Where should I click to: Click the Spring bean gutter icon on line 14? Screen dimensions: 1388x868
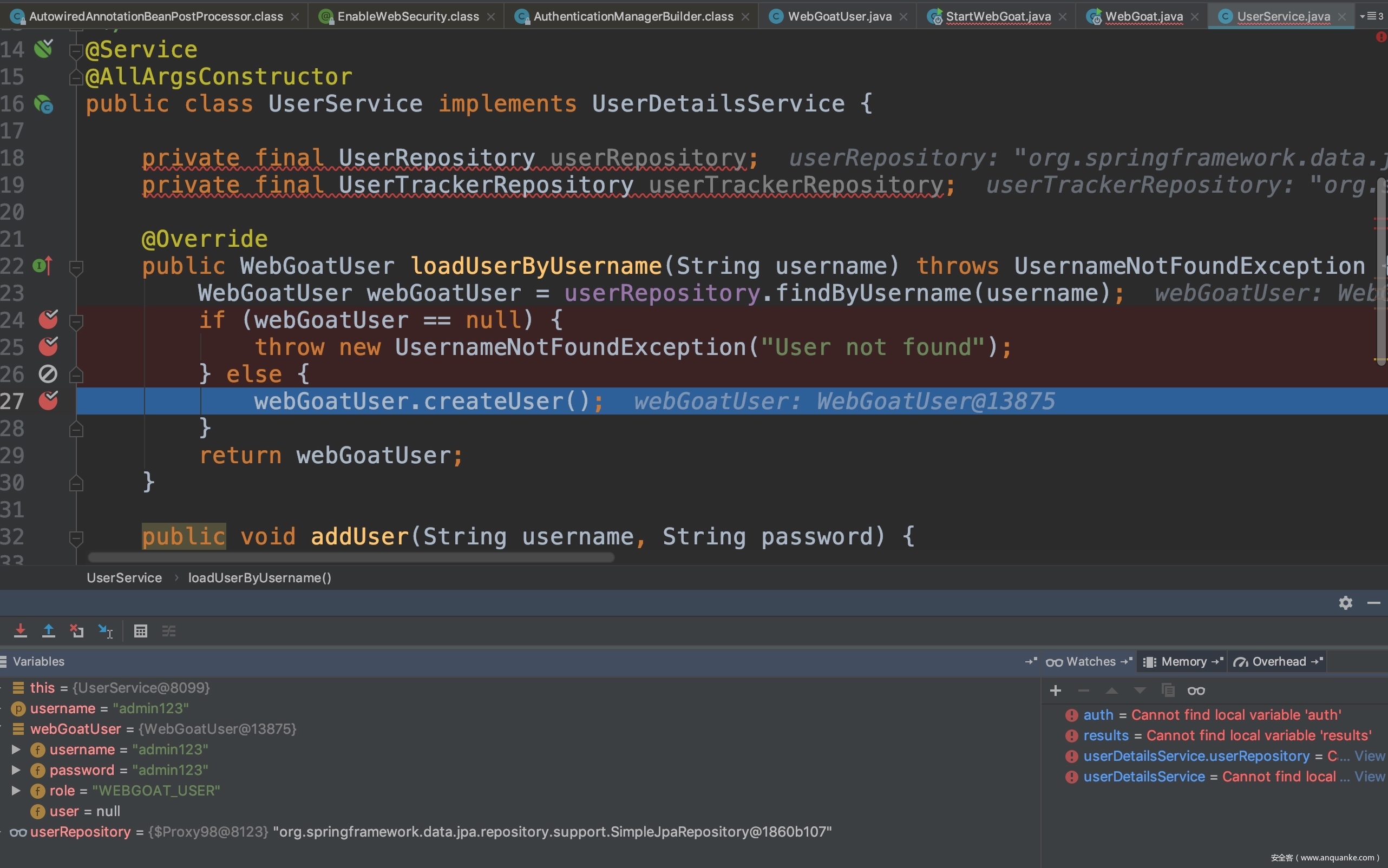[44, 49]
